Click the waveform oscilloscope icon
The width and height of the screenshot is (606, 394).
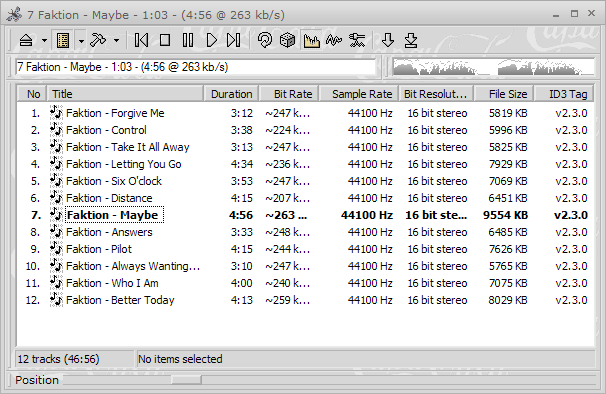pyautogui.click(x=334, y=40)
